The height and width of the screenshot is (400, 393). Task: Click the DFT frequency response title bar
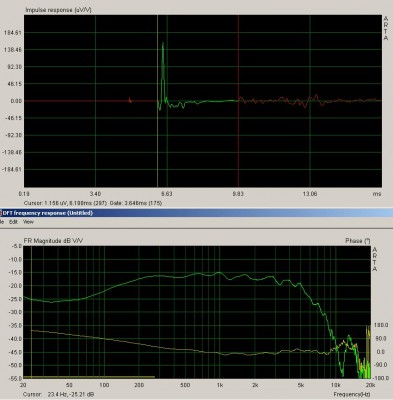(x=196, y=213)
